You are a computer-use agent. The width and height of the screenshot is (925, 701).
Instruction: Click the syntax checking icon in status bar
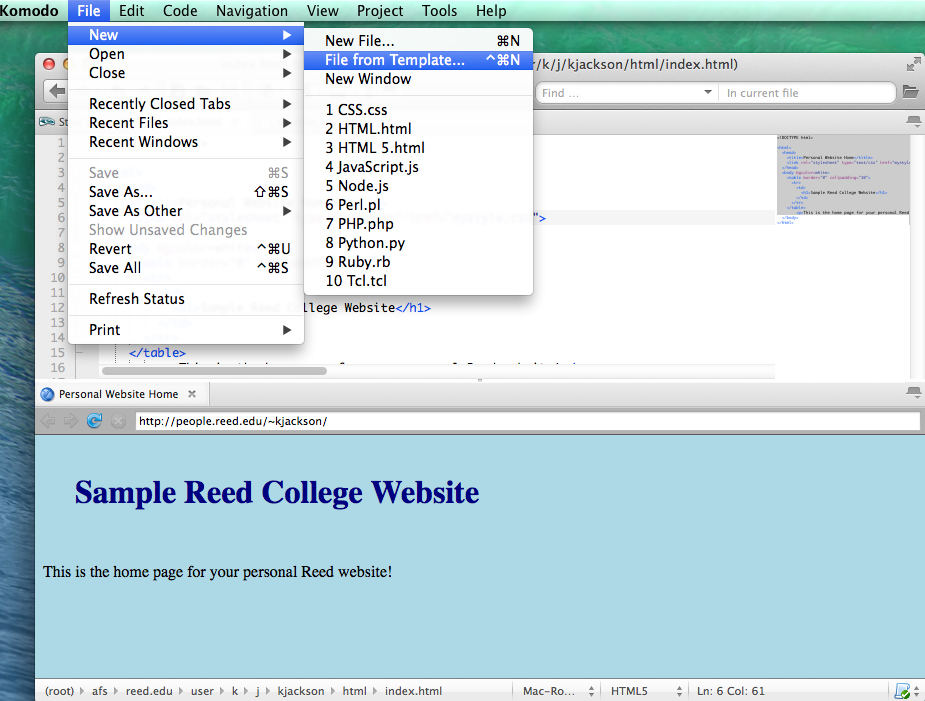pos(903,691)
